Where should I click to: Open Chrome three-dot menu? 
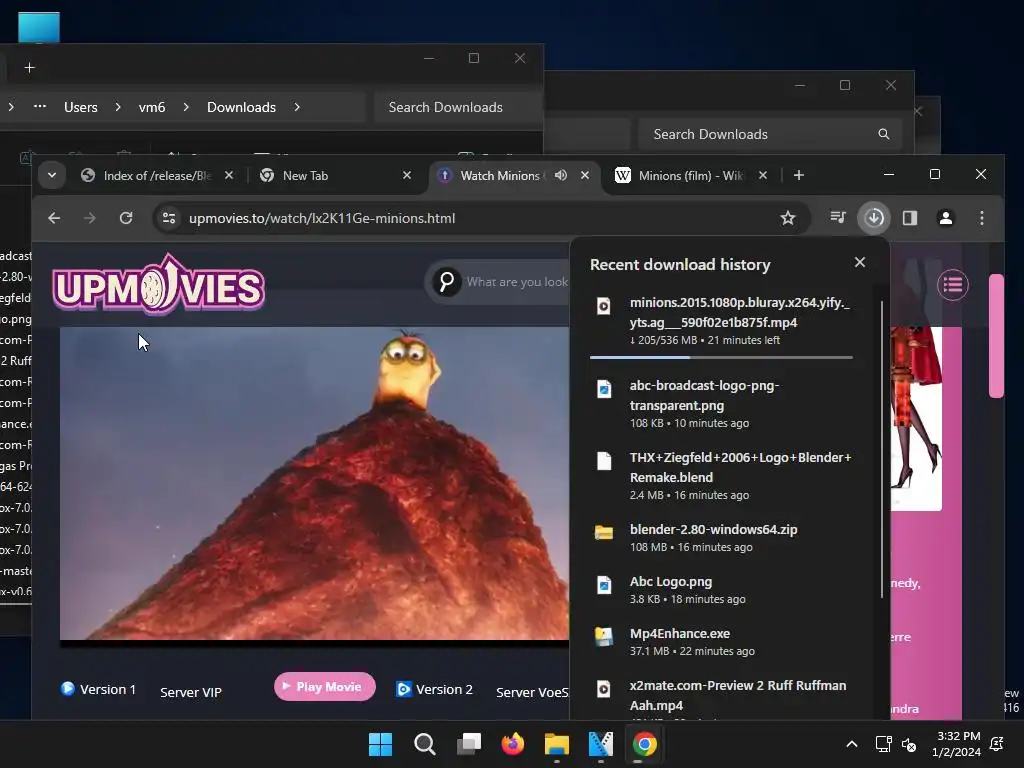[x=982, y=217]
